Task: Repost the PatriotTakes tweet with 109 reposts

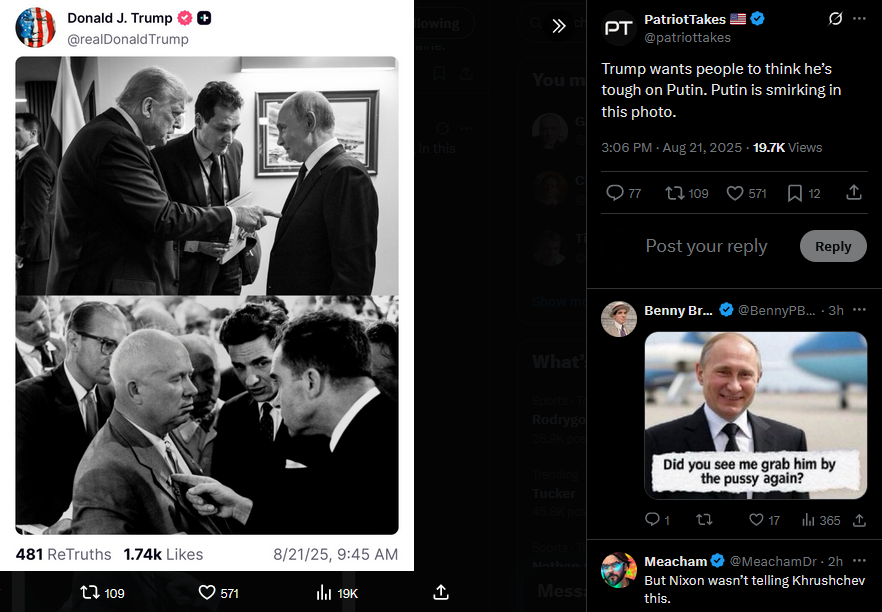Action: coord(675,193)
